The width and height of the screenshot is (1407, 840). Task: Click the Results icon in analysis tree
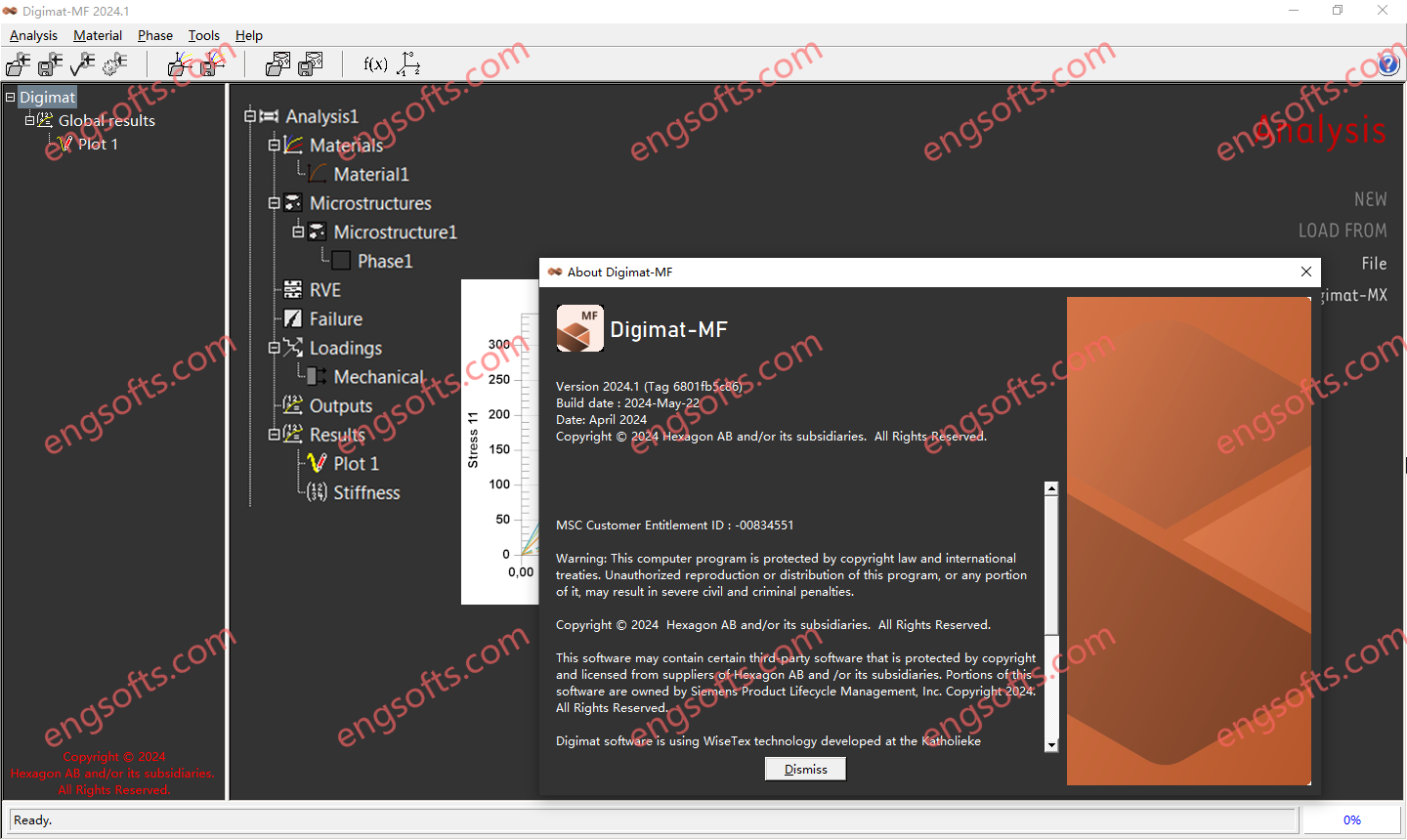(293, 435)
